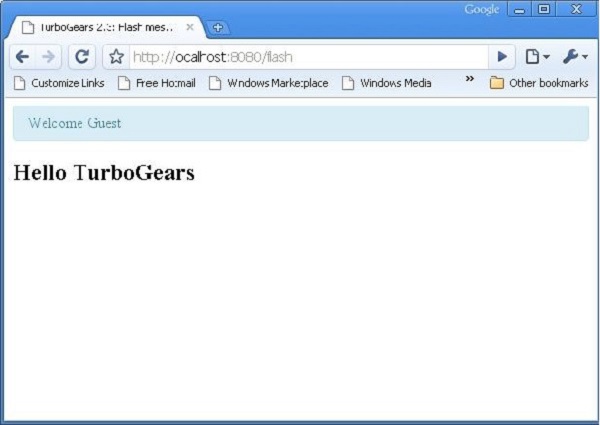Go to the Windows Marketplace bookmark
This screenshot has width=600, height=425.
coord(268,83)
